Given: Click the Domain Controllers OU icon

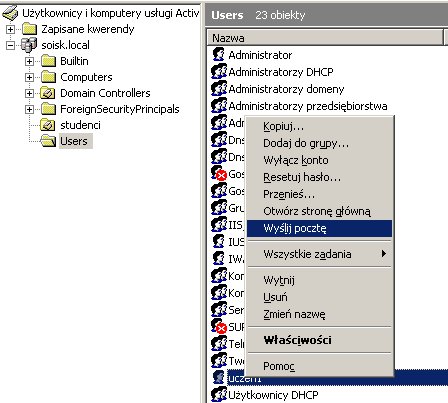Looking at the screenshot, I should [x=48, y=93].
